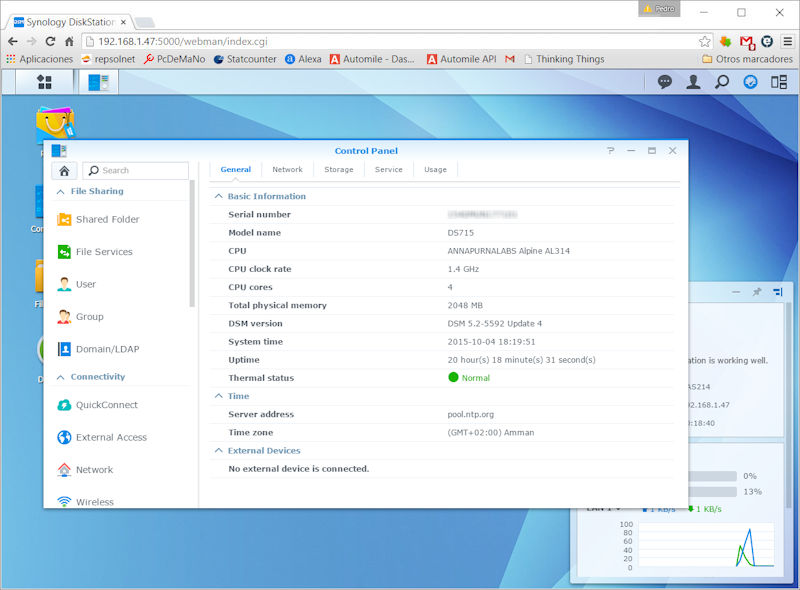
Task: Click the 0% usage bar in widget
Action: coord(712,476)
